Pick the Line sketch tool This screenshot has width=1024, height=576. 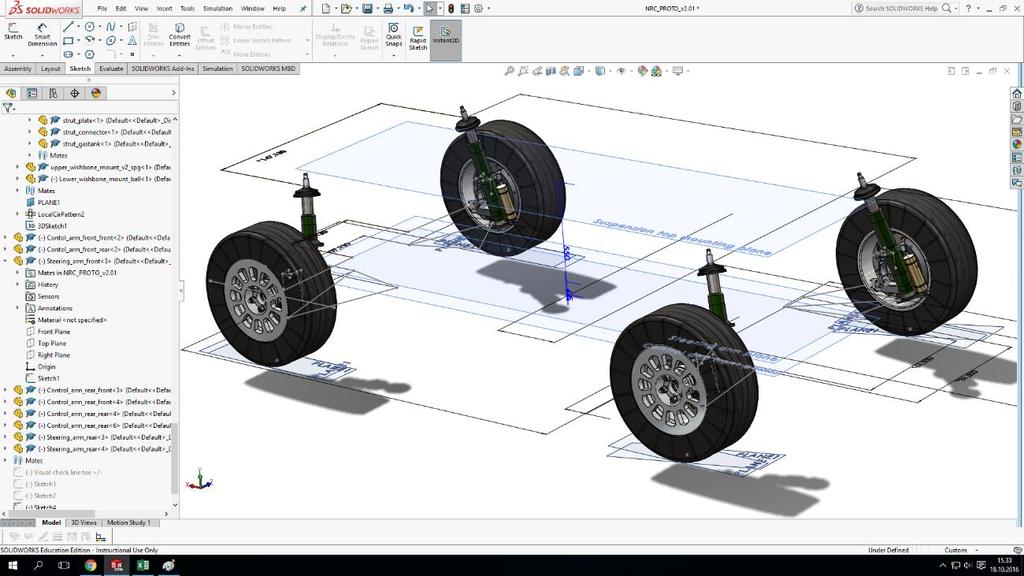click(68, 27)
